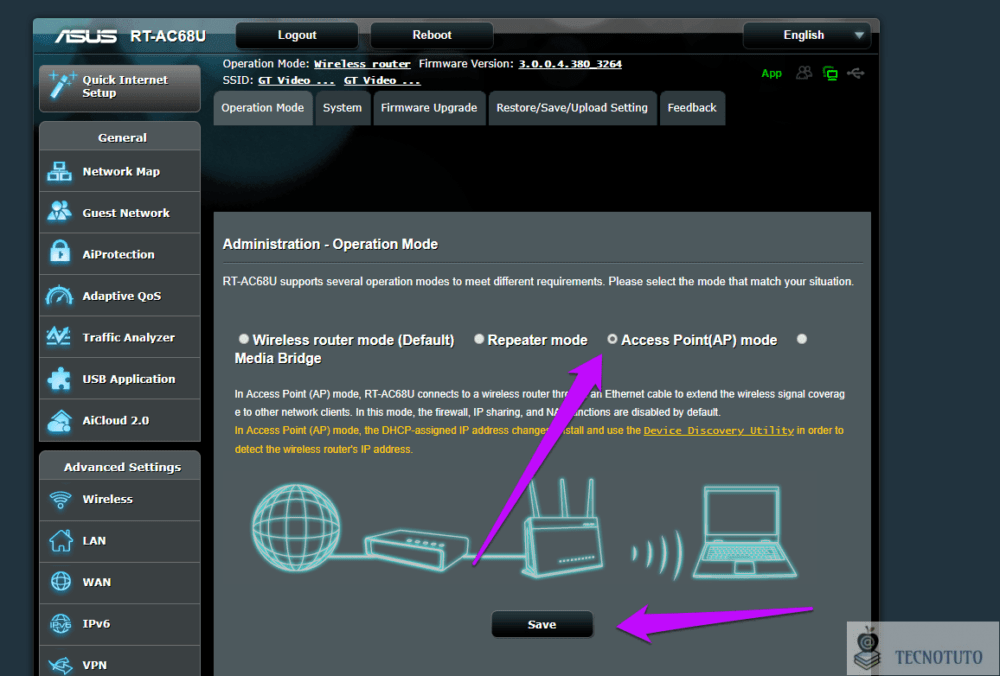Viewport: 1000px width, 676px height.
Task: Click the Reboot button
Action: point(432,35)
